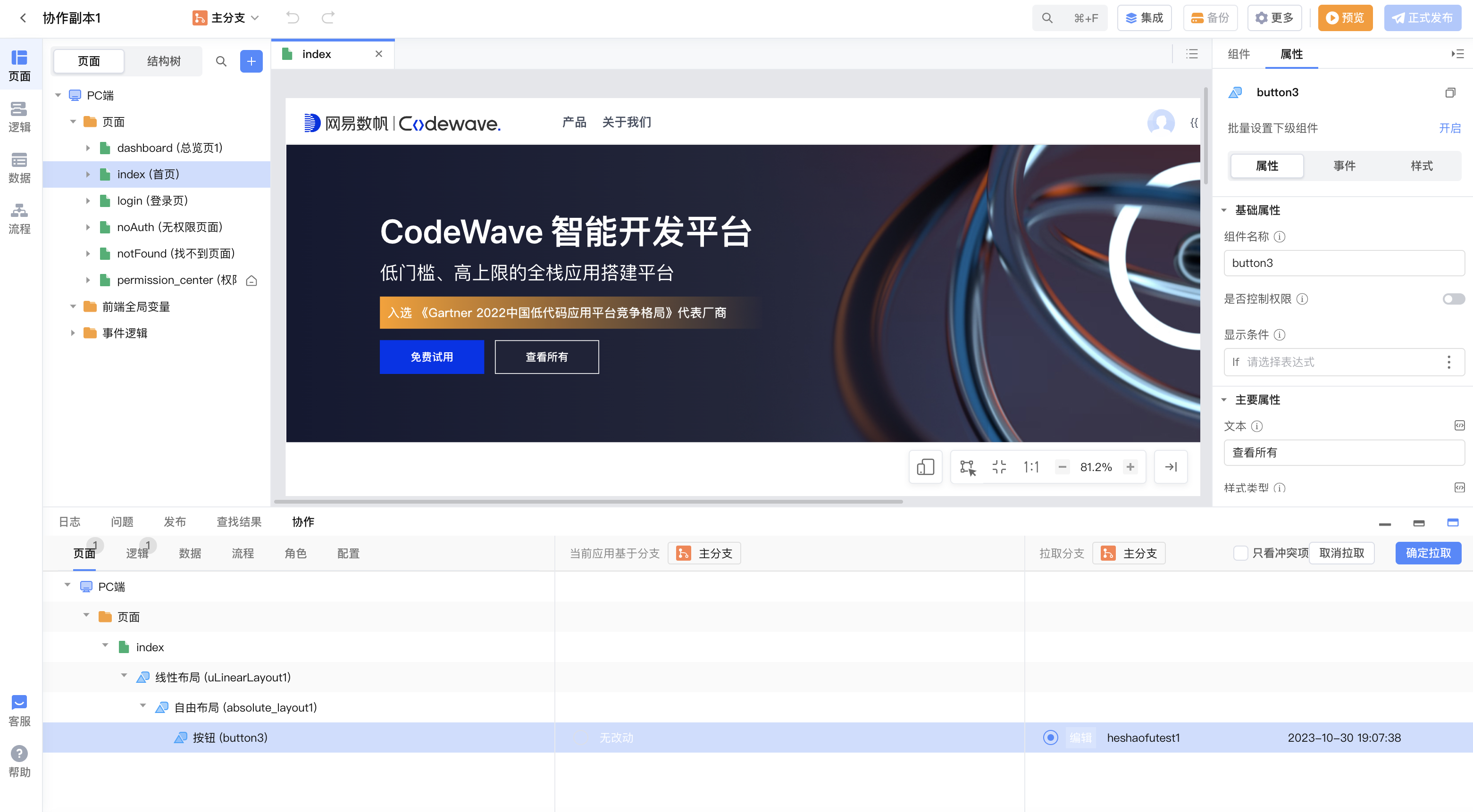Click the 1:1 zoom icon below canvas
Screen dimensions: 1473x812
pos(1030,467)
